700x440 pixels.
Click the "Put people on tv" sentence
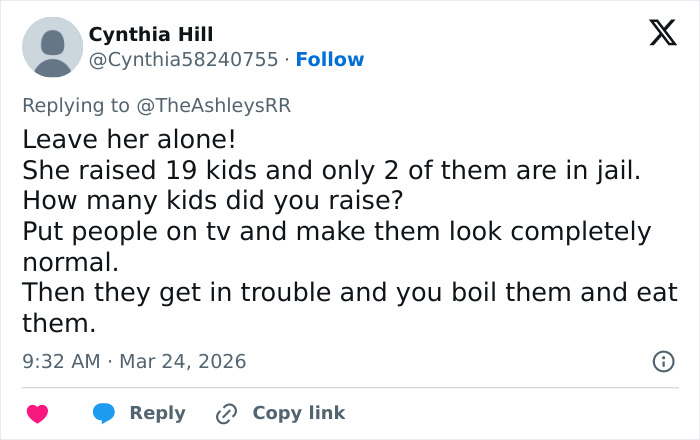point(336,231)
